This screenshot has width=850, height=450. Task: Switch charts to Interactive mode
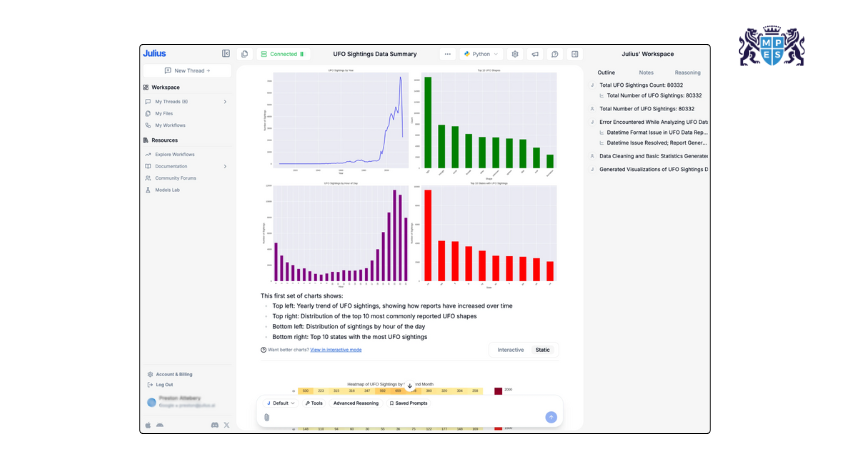[x=511, y=350]
